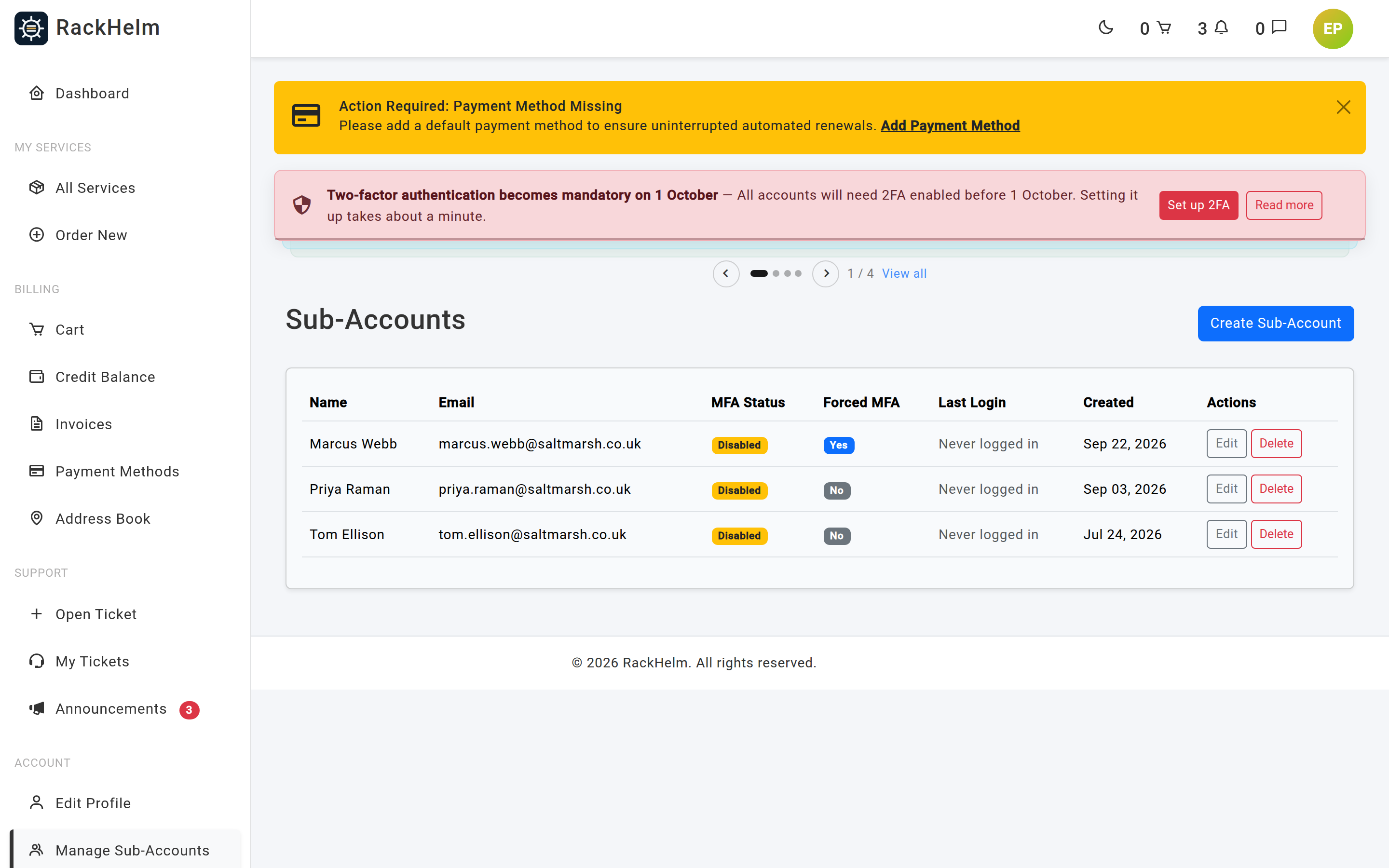Open Dashboard in sidebar
The image size is (1389, 868).
[x=125, y=93]
